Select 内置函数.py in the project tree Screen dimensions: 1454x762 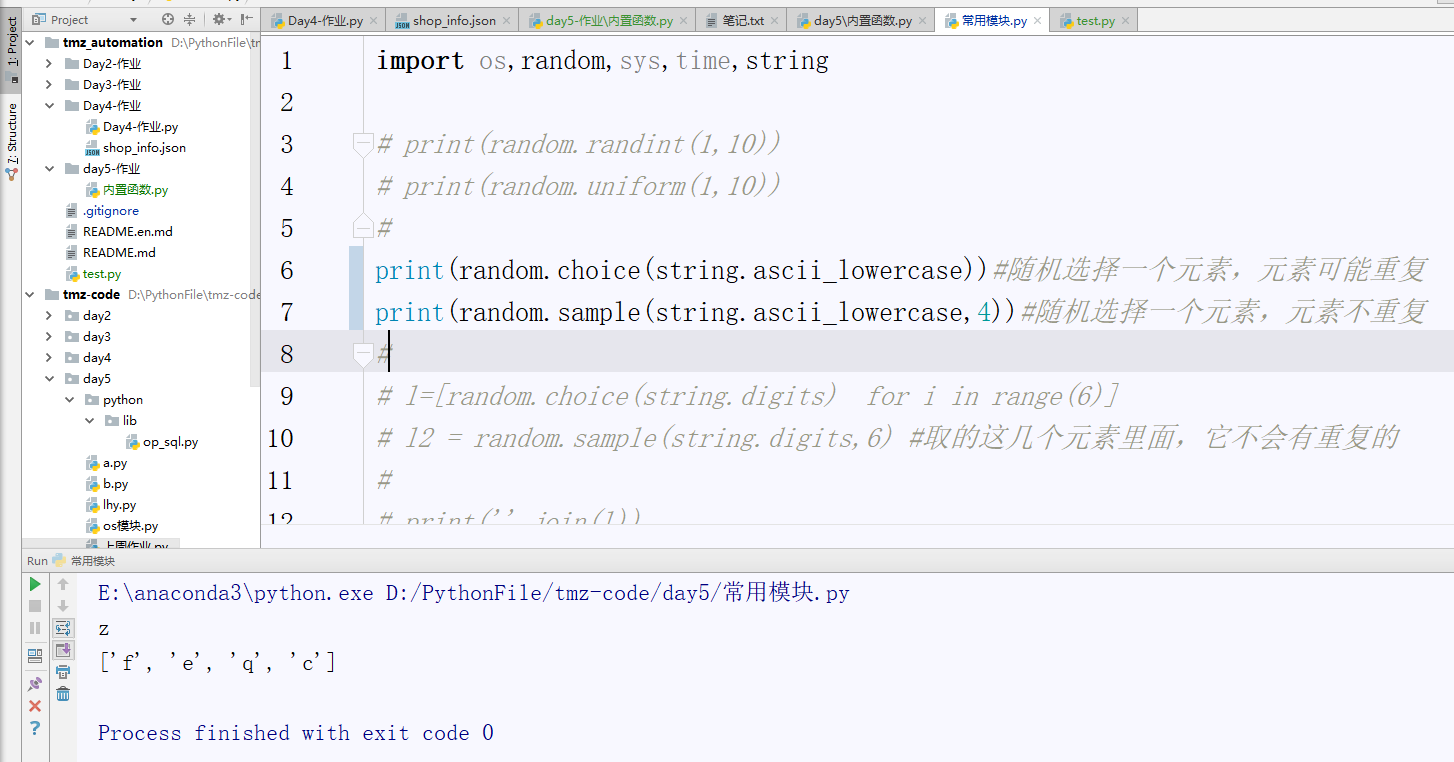tap(135, 189)
